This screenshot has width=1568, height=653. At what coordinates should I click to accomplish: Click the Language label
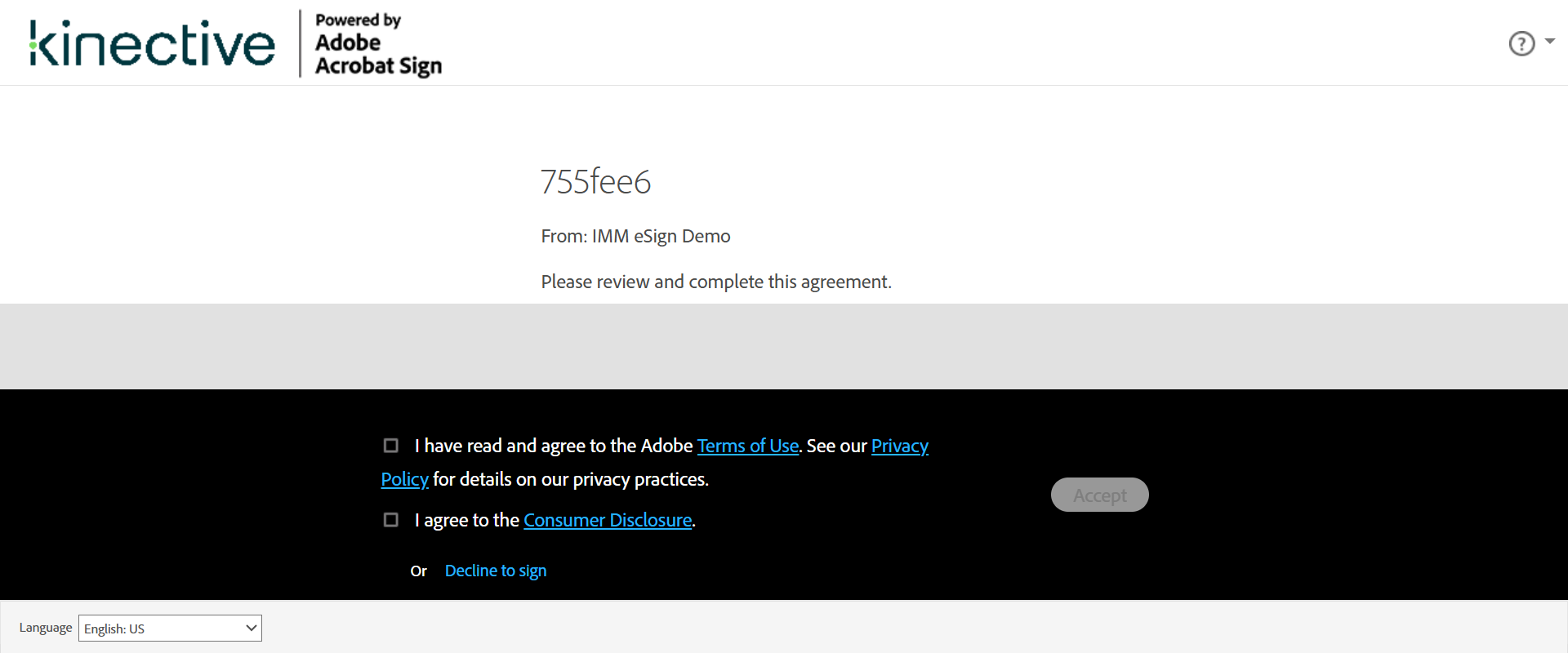pyautogui.click(x=46, y=628)
